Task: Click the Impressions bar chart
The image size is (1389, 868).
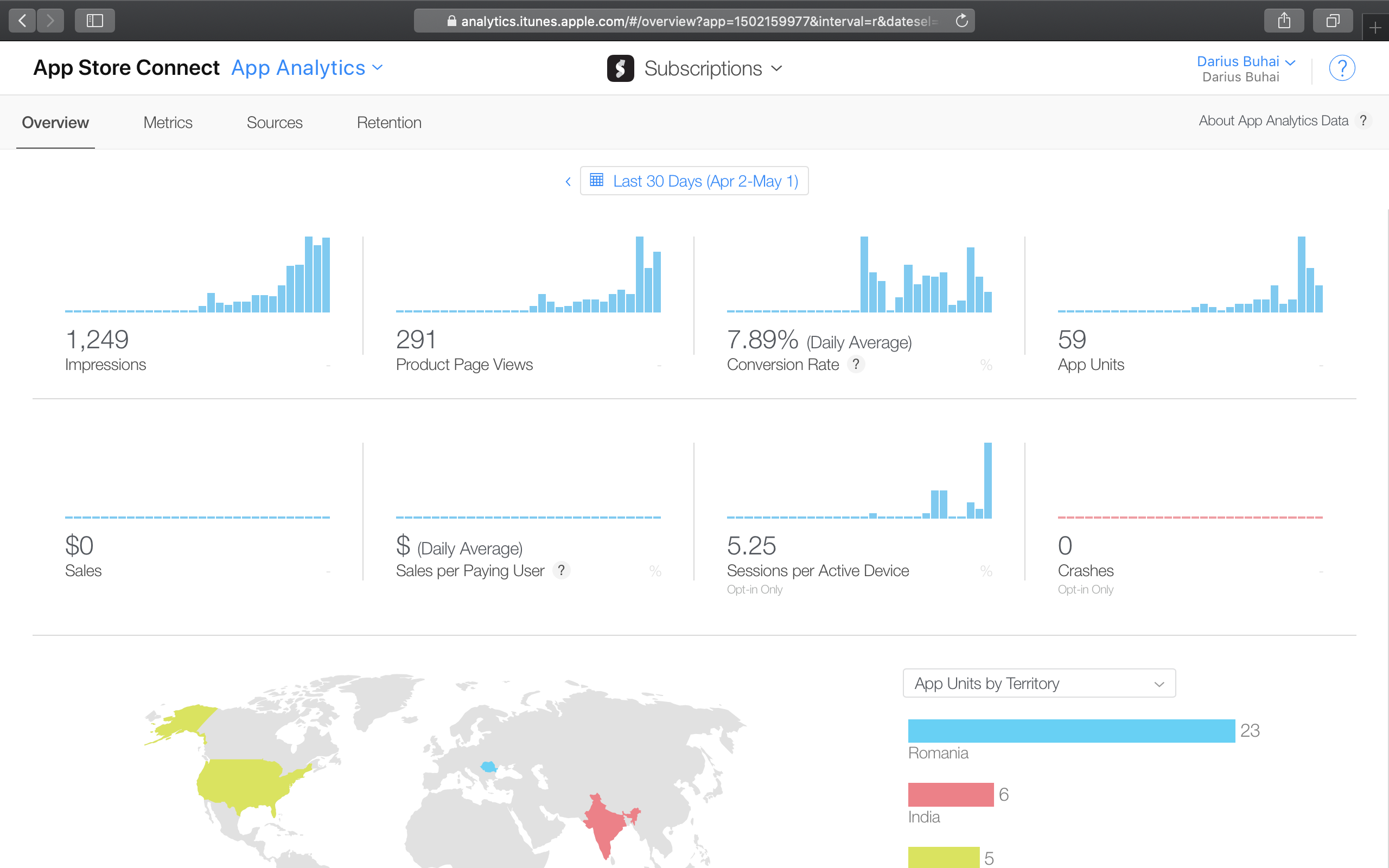Action: coord(197,275)
